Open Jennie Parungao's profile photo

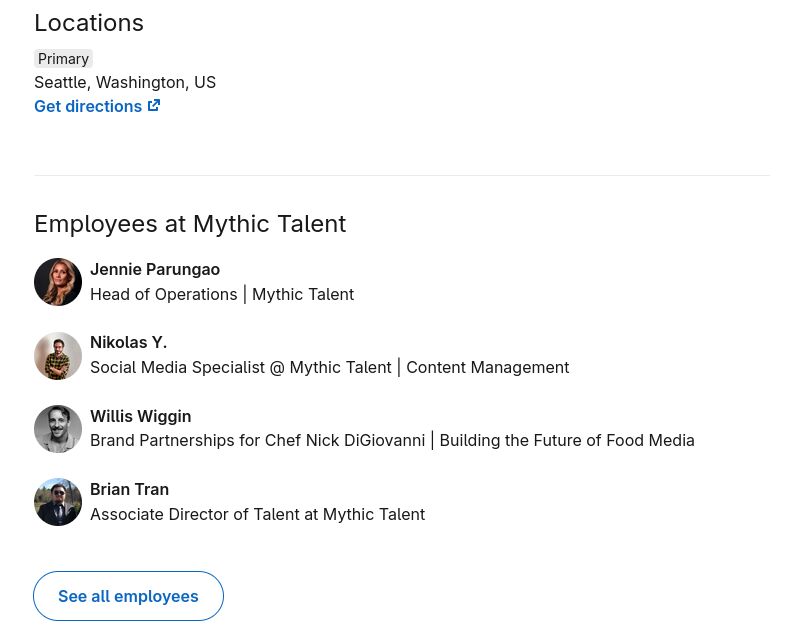58,282
